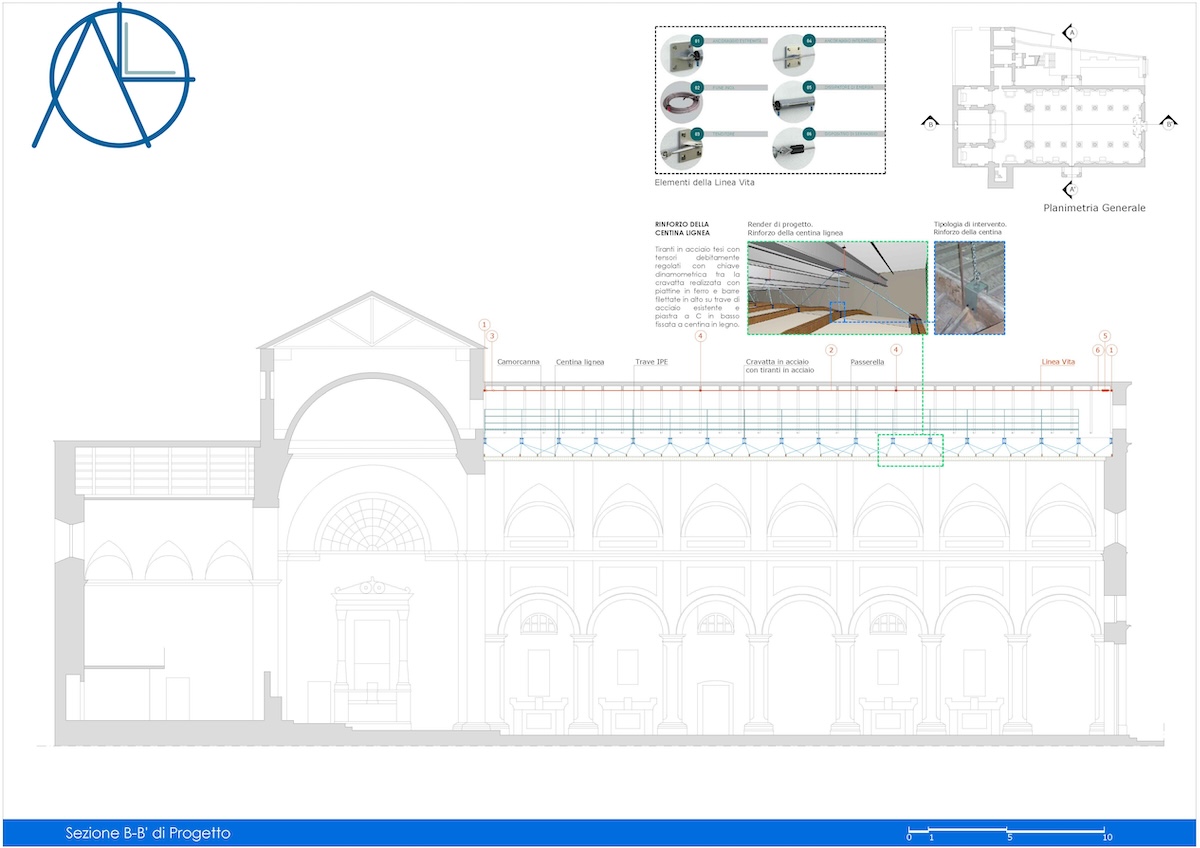Open the Tipologia di intervento photo
The image size is (1200, 848).
coord(968,287)
